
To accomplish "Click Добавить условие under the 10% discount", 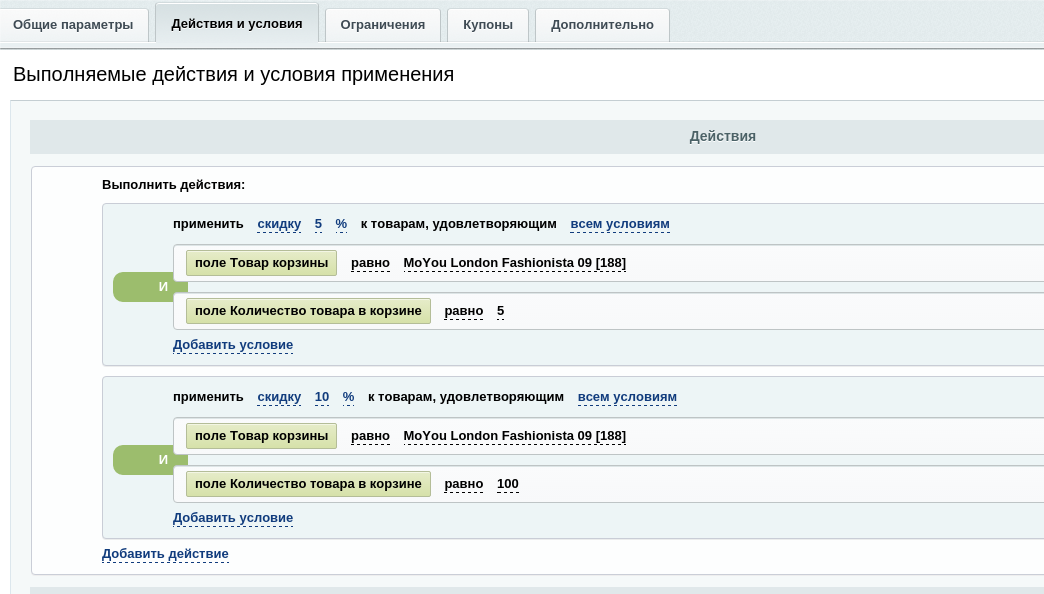I will 233,518.
